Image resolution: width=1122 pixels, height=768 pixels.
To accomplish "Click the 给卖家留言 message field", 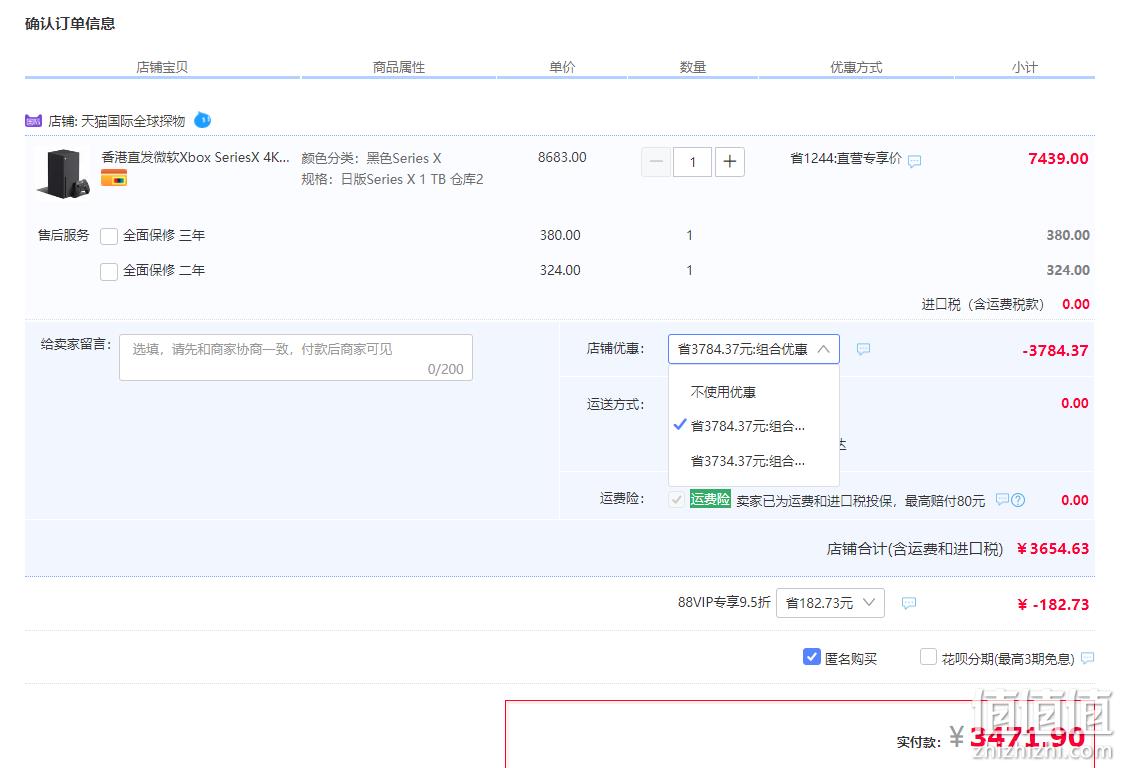I will [296, 357].
